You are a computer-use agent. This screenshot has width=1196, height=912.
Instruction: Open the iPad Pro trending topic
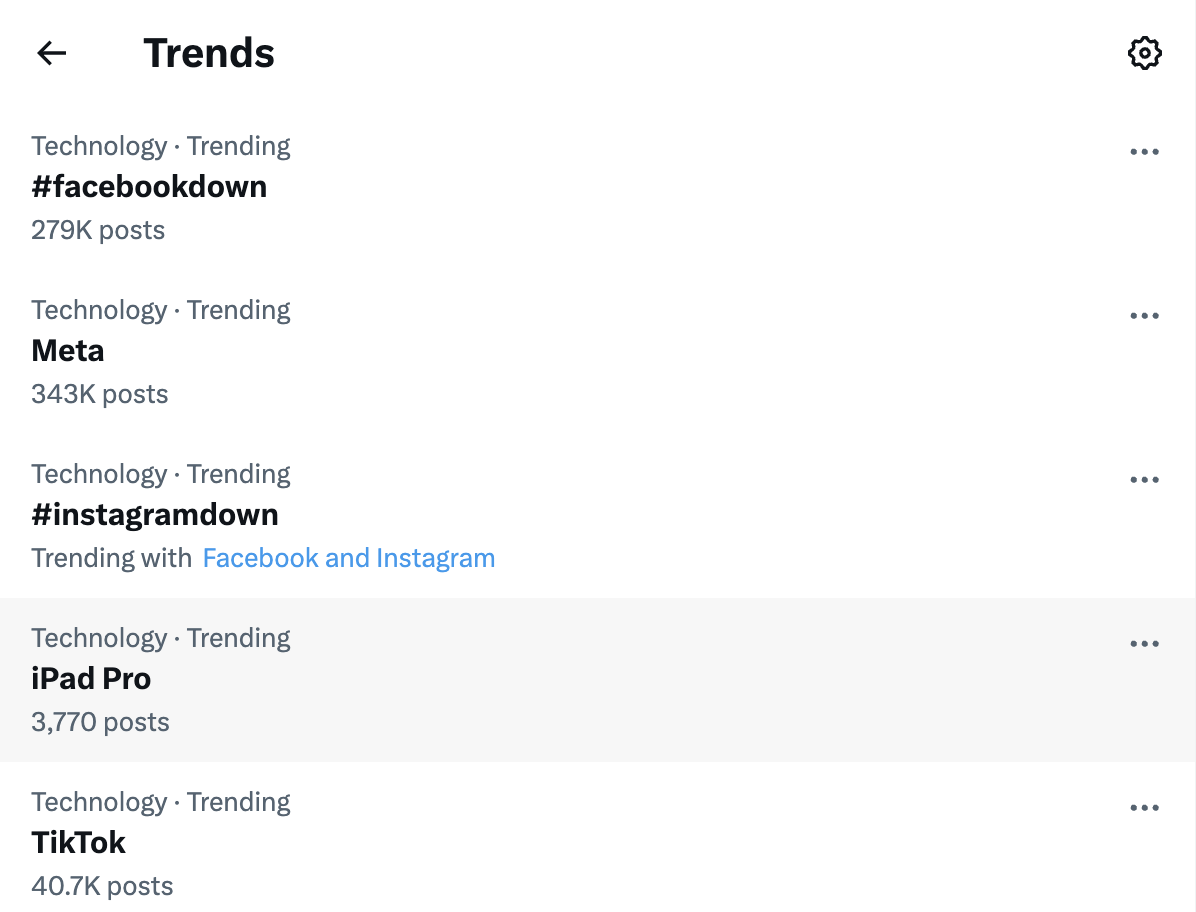tap(91, 679)
